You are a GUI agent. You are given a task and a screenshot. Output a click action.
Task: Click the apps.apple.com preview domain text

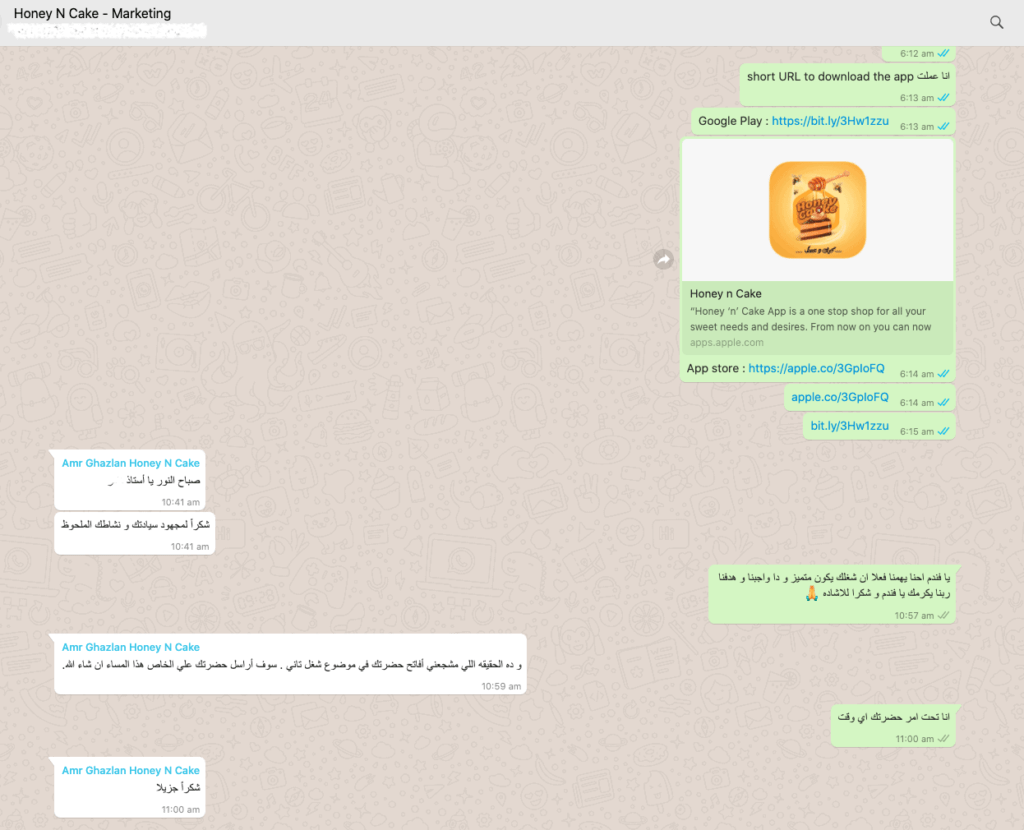coord(726,342)
